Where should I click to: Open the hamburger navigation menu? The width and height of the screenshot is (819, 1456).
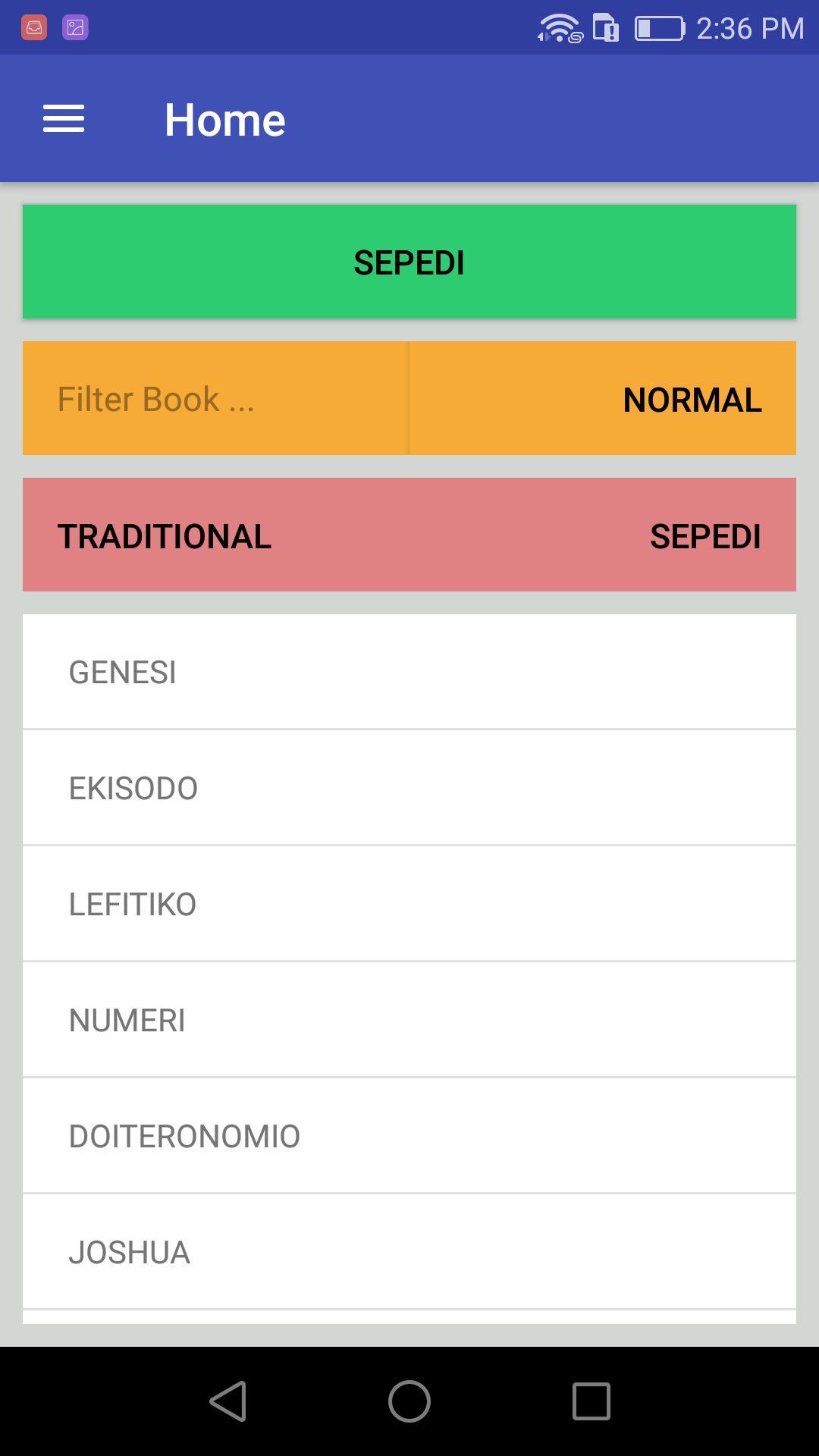pyautogui.click(x=64, y=119)
